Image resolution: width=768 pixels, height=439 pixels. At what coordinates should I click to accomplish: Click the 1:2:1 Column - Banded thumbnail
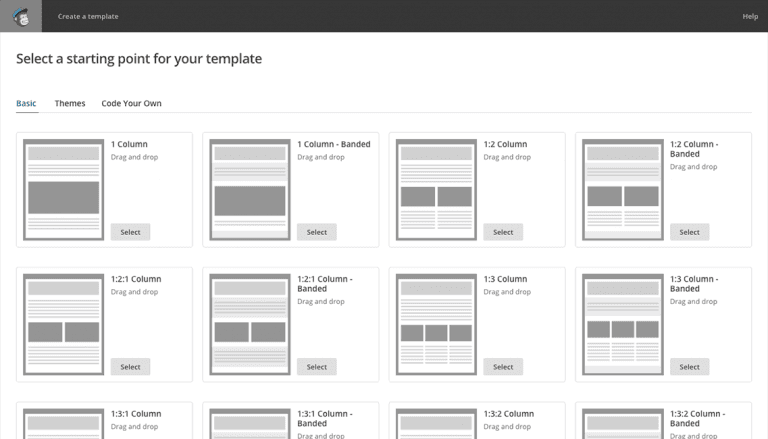pyautogui.click(x=250, y=324)
